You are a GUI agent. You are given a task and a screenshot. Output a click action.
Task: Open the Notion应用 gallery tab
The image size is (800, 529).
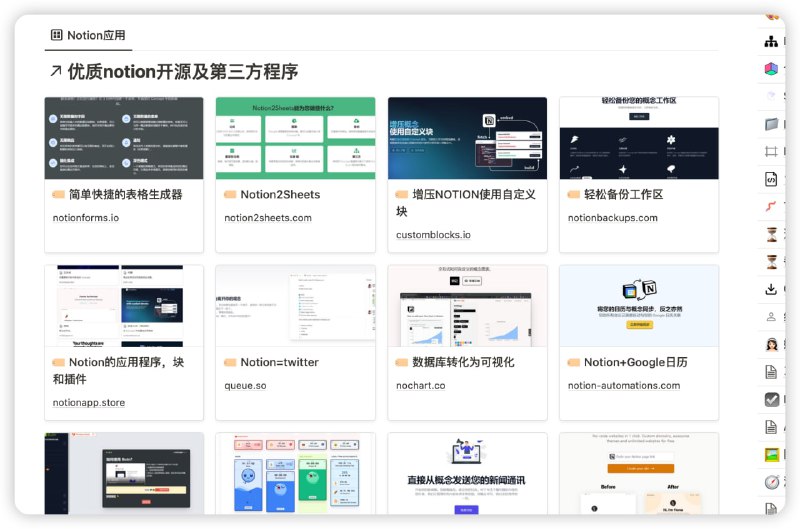88,35
